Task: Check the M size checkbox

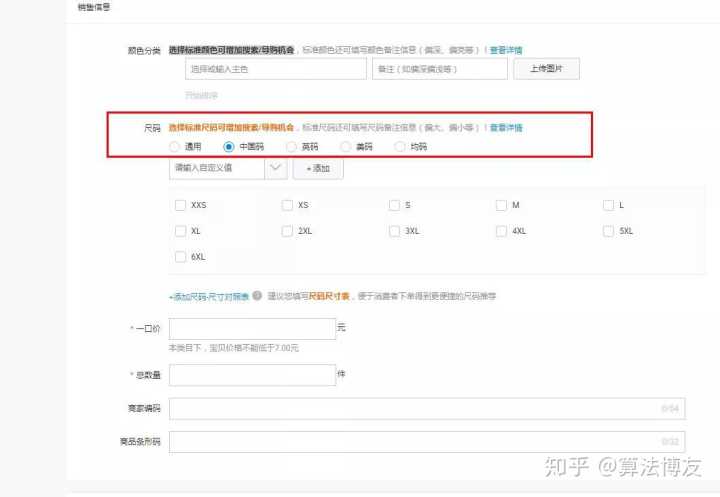Action: (501, 205)
